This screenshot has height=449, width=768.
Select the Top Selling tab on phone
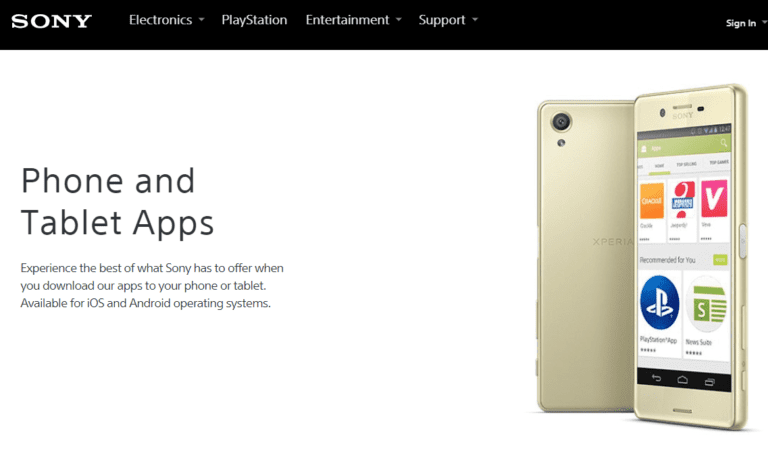686,164
